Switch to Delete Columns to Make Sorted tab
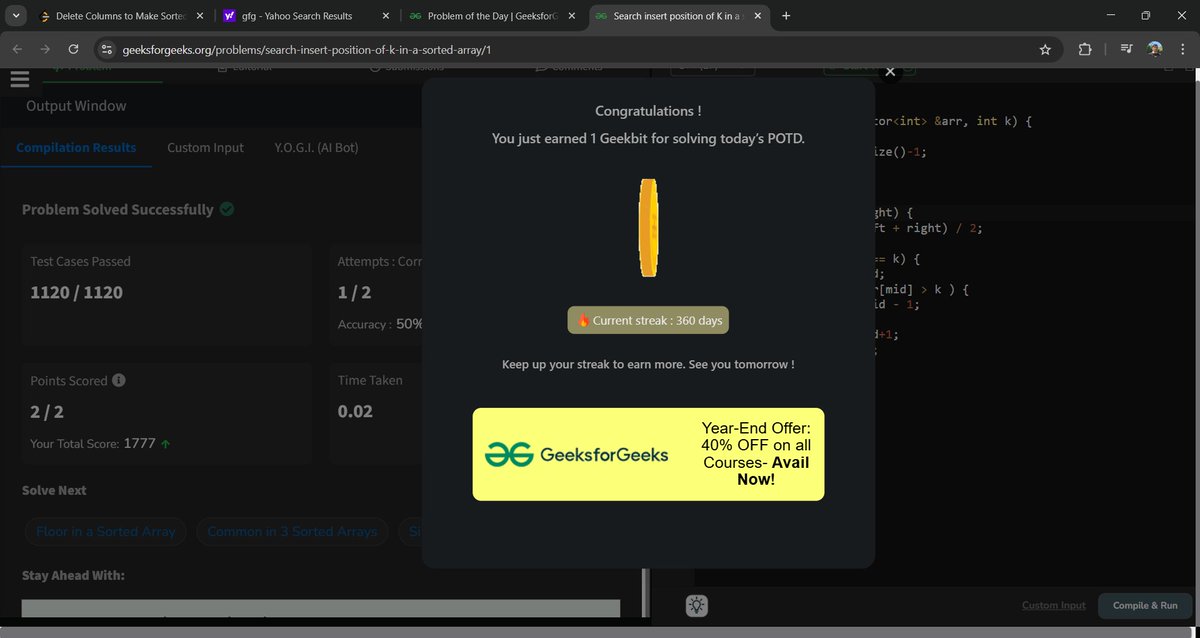1200x638 pixels. pyautogui.click(x=118, y=16)
